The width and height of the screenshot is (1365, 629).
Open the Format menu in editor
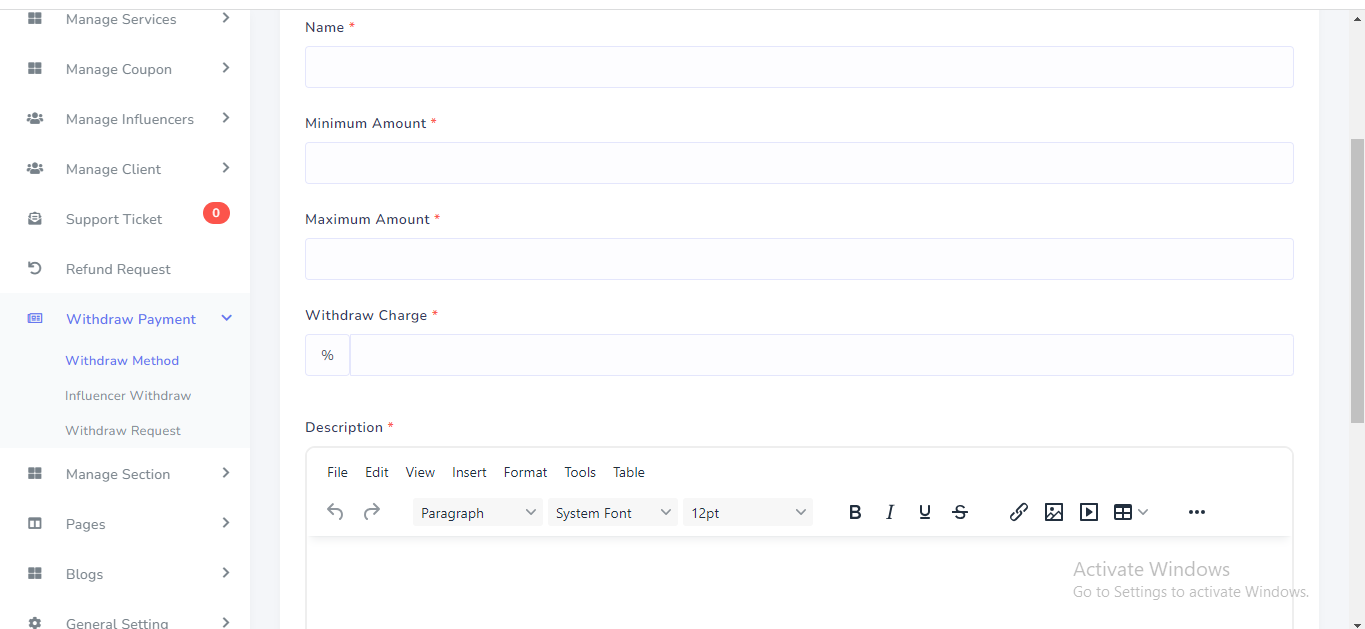525,473
